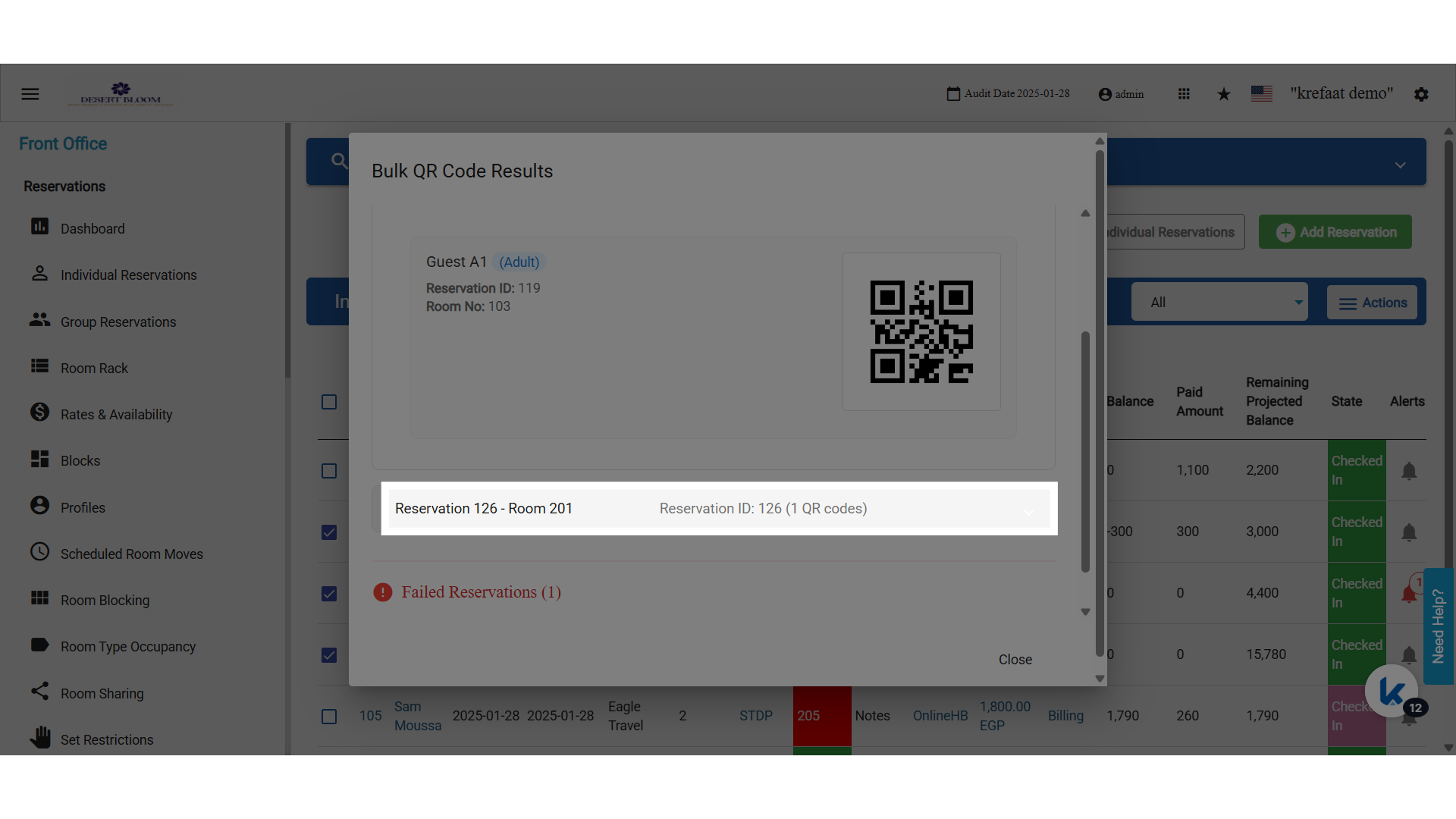Click the alert bell for balance 3,000 row

click(1409, 532)
